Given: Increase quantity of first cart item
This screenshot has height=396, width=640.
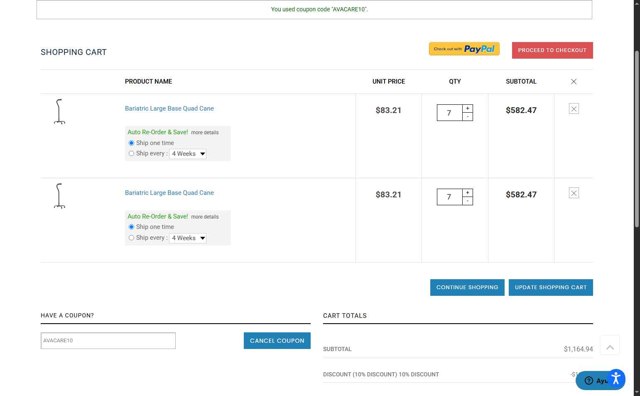Looking at the screenshot, I should click(x=467, y=109).
